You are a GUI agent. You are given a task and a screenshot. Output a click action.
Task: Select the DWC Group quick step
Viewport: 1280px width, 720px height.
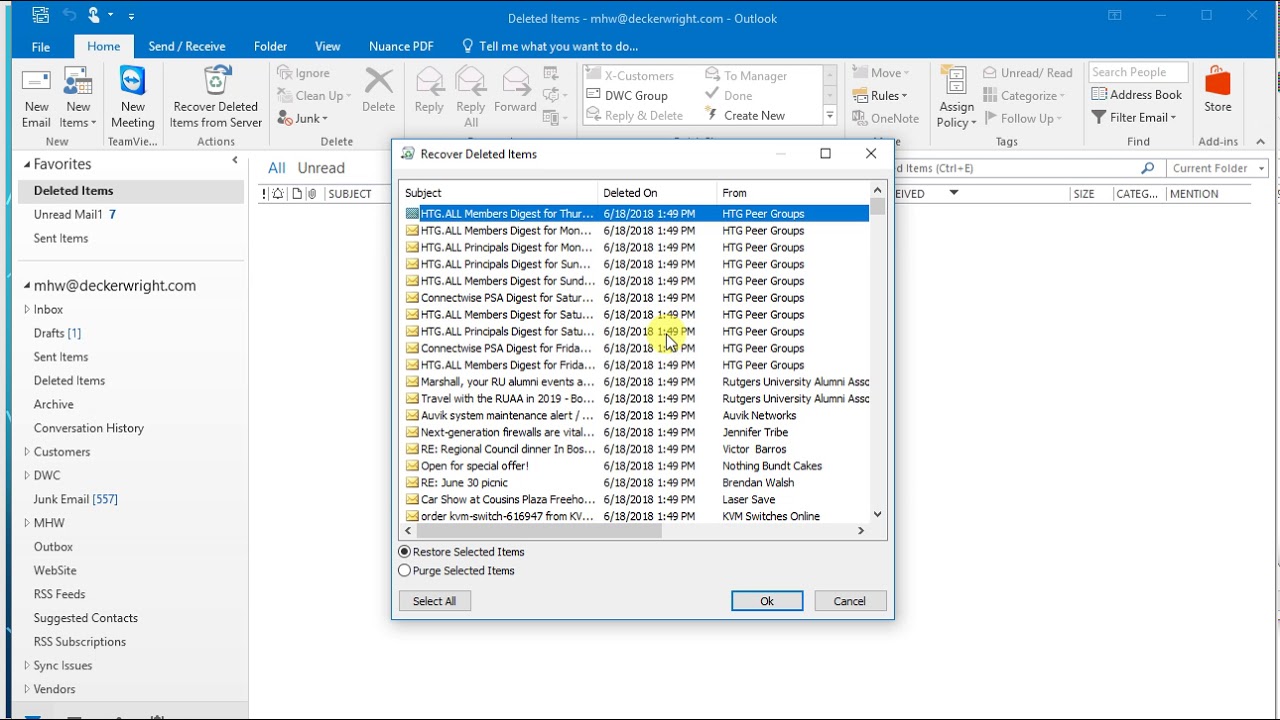(x=635, y=95)
